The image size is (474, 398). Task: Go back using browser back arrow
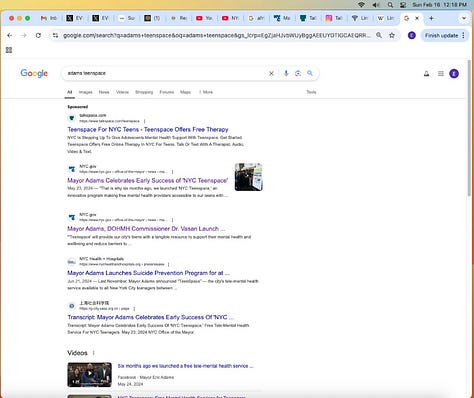[10, 35]
